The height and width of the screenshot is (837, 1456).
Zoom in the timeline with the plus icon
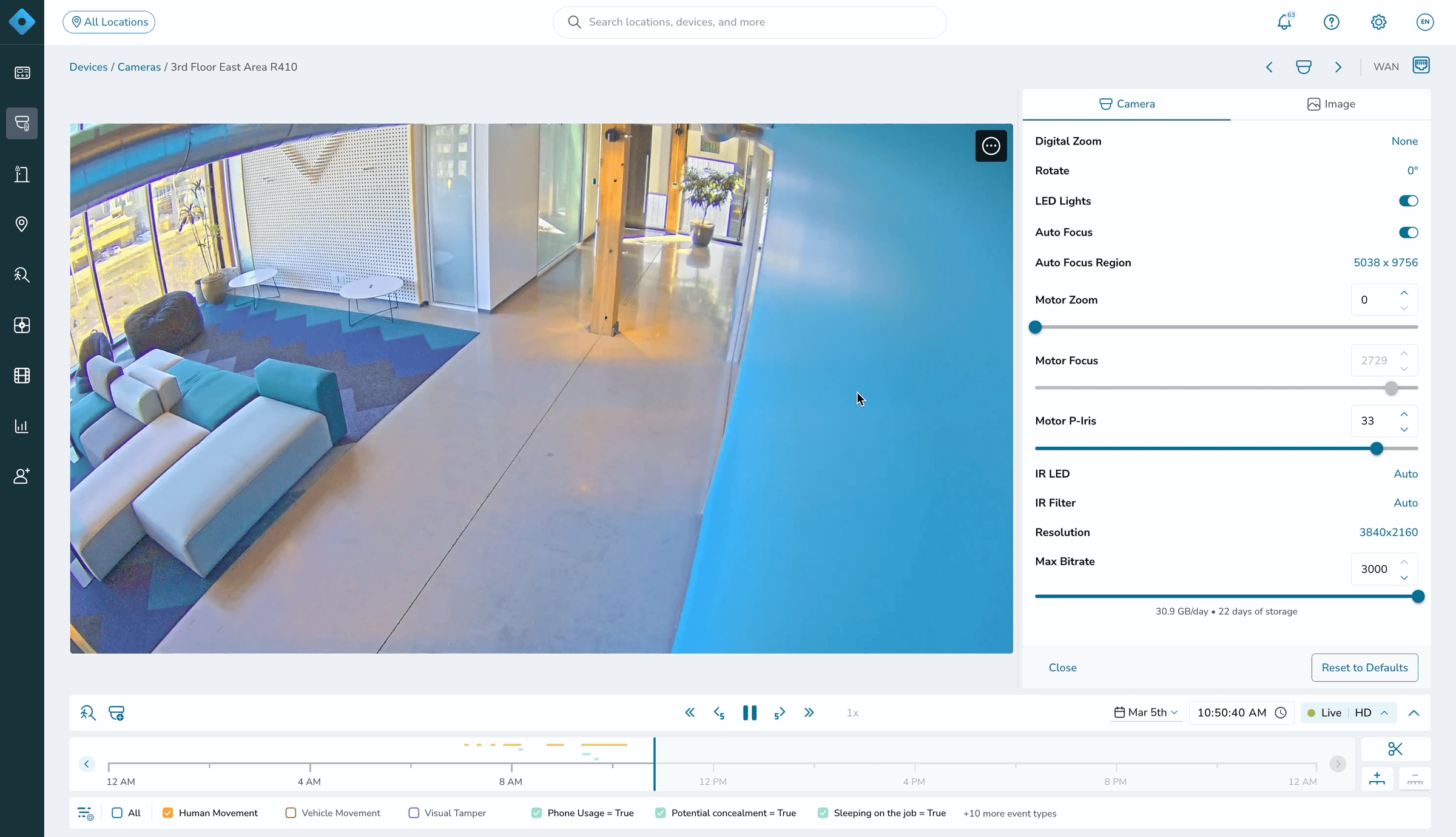1377,779
